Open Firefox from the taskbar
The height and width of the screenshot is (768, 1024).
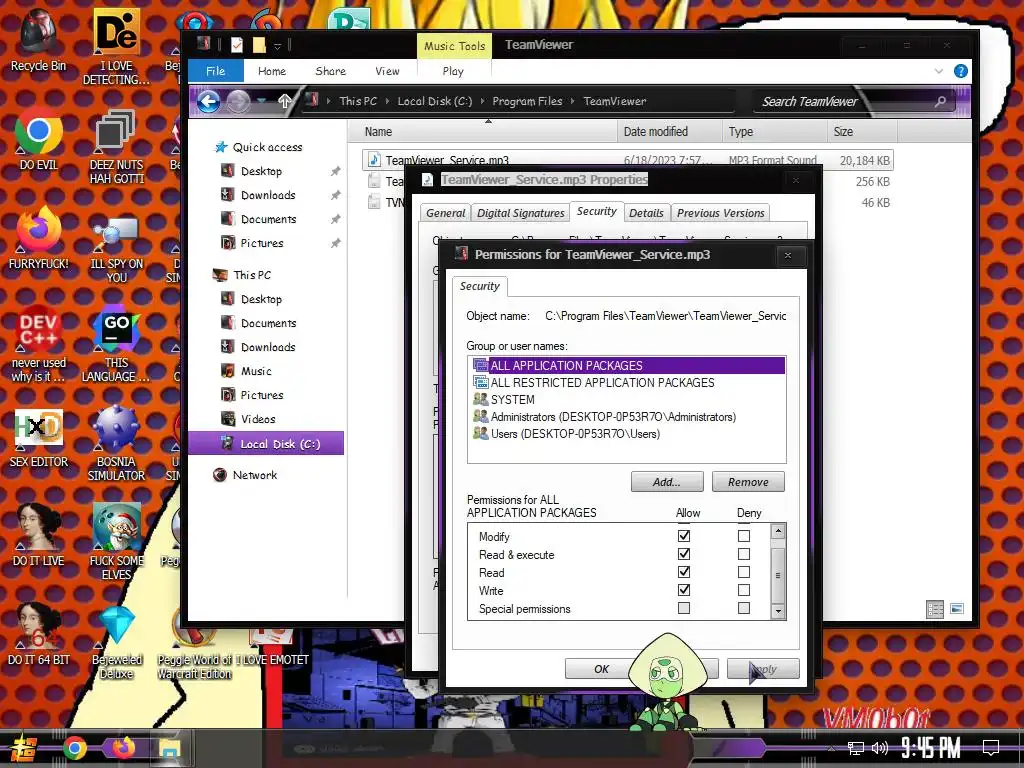(x=123, y=748)
